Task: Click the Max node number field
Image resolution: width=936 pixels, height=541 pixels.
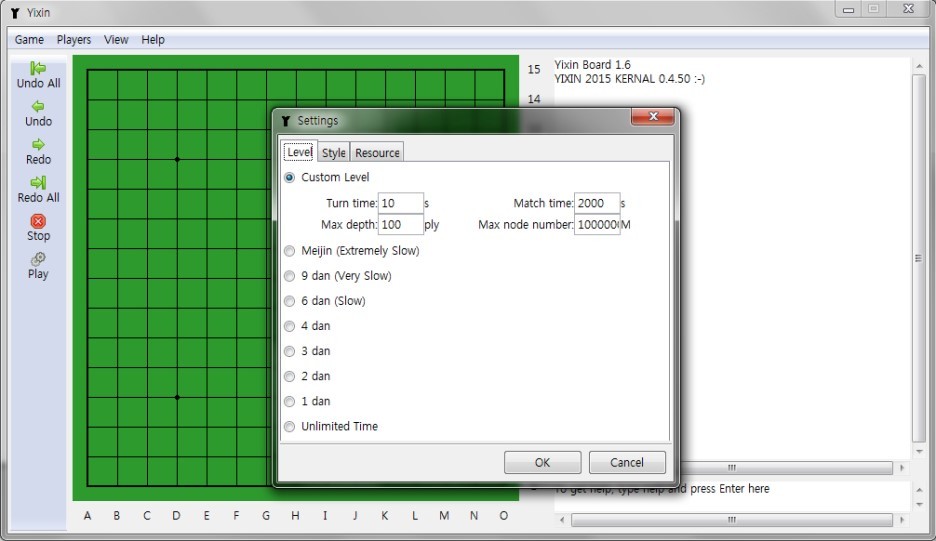Action: pyautogui.click(x=597, y=225)
